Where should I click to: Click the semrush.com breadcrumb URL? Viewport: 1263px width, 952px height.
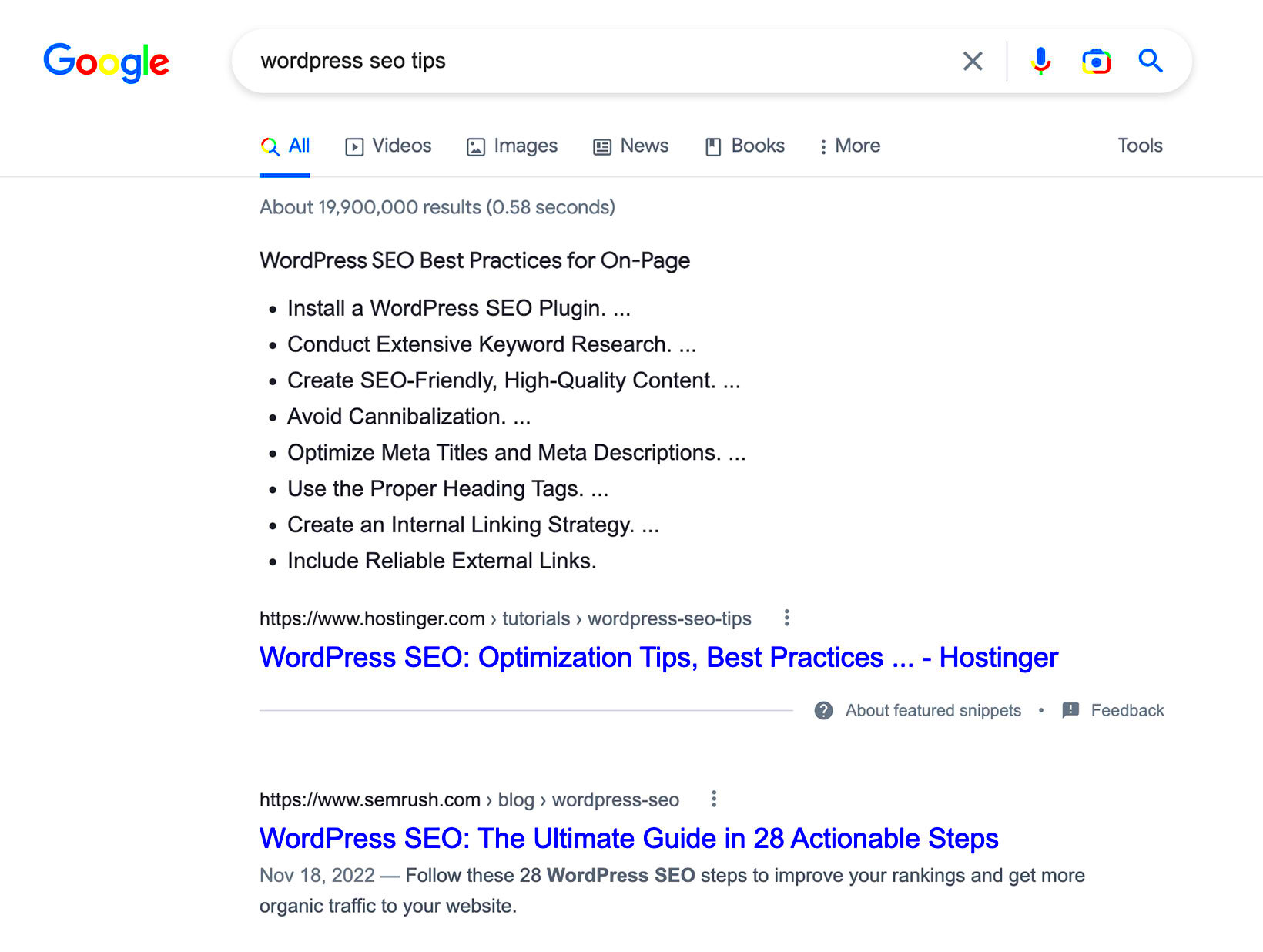pos(469,799)
